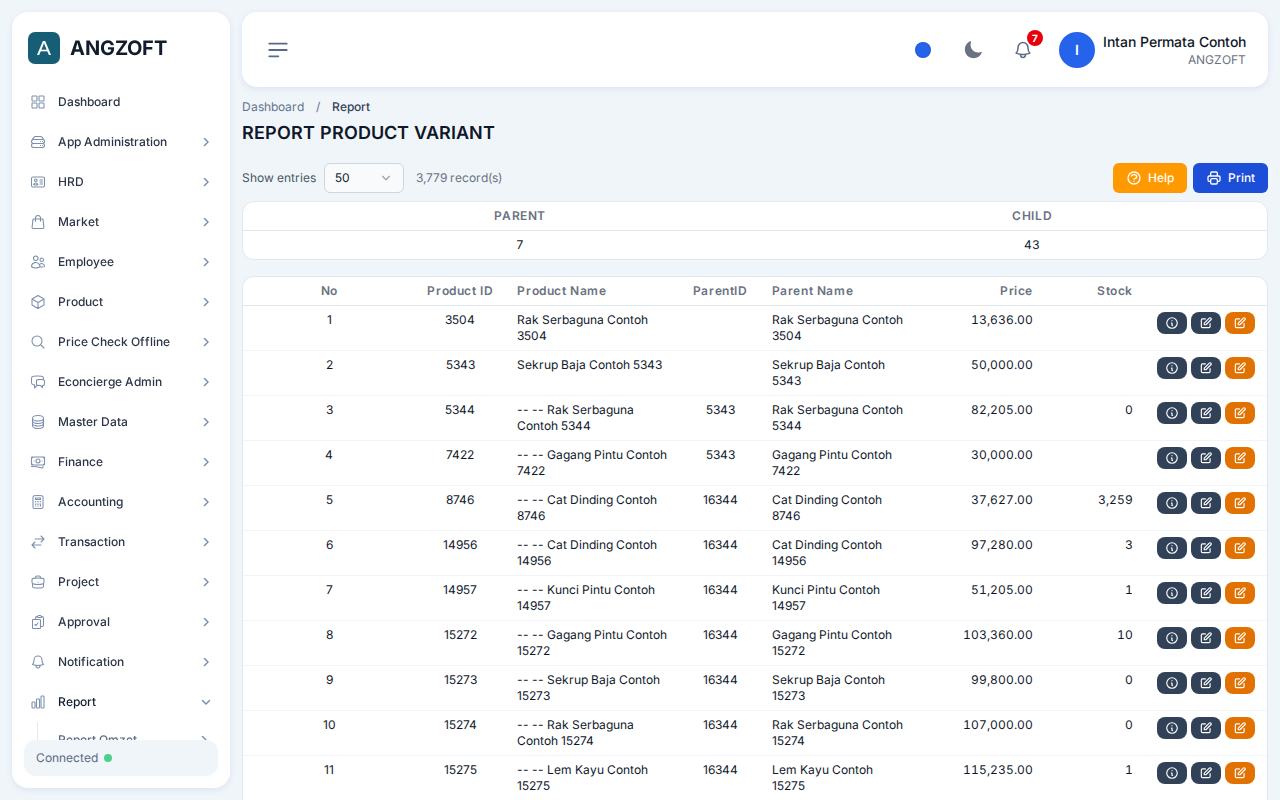Expand App Administration menu
Image resolution: width=1280 pixels, height=800 pixels.
(121, 142)
